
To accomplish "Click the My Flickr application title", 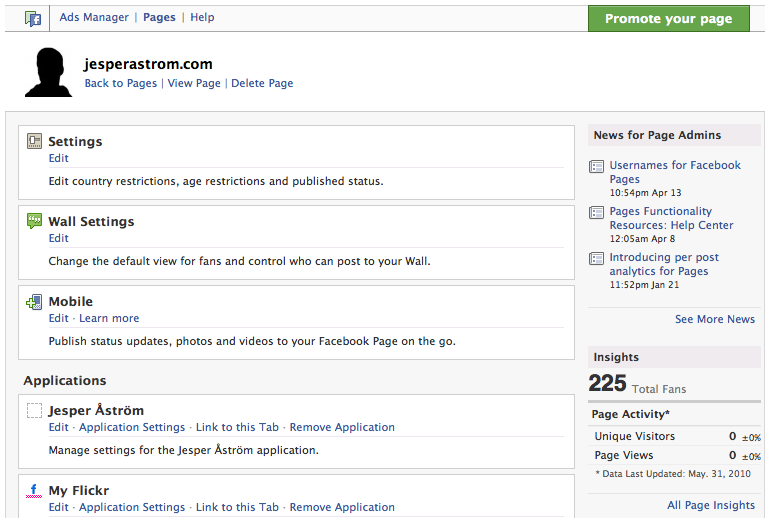I will click(79, 490).
